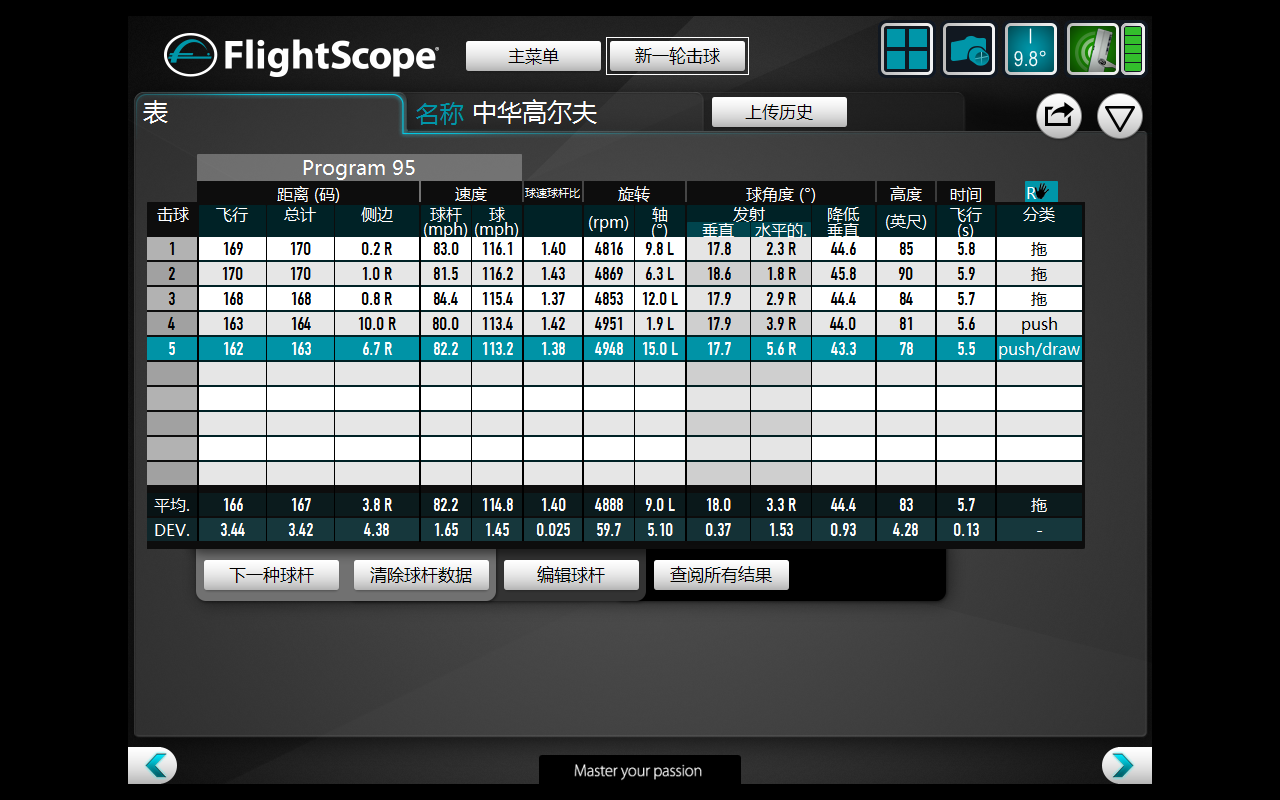Click the 下一种球杆 next club button
Screen dimensions: 1280x800
(x=271, y=575)
